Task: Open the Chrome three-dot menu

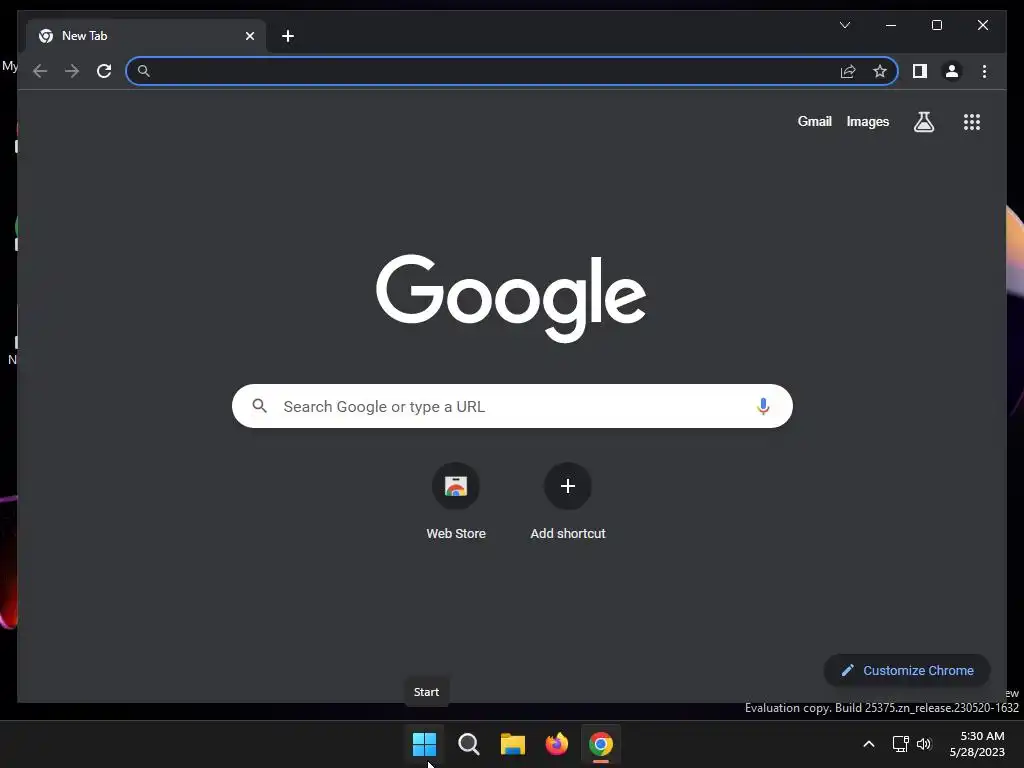Action: (984, 71)
